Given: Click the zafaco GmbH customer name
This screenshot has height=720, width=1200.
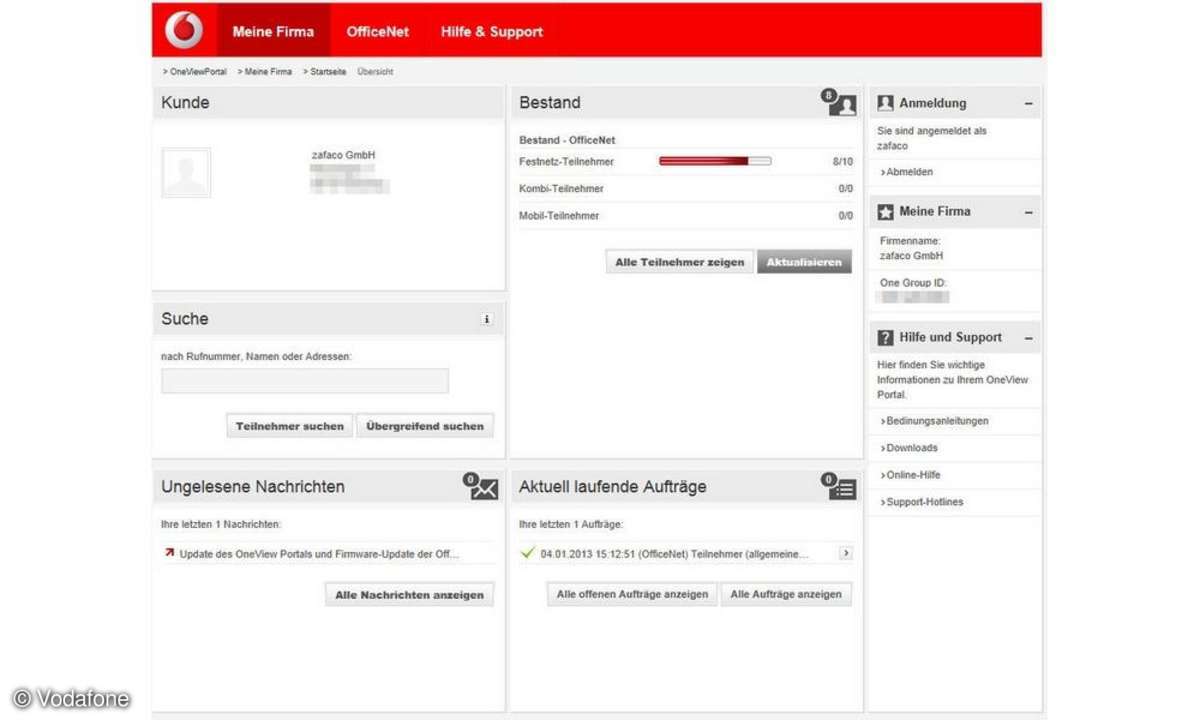Looking at the screenshot, I should pyautogui.click(x=344, y=155).
